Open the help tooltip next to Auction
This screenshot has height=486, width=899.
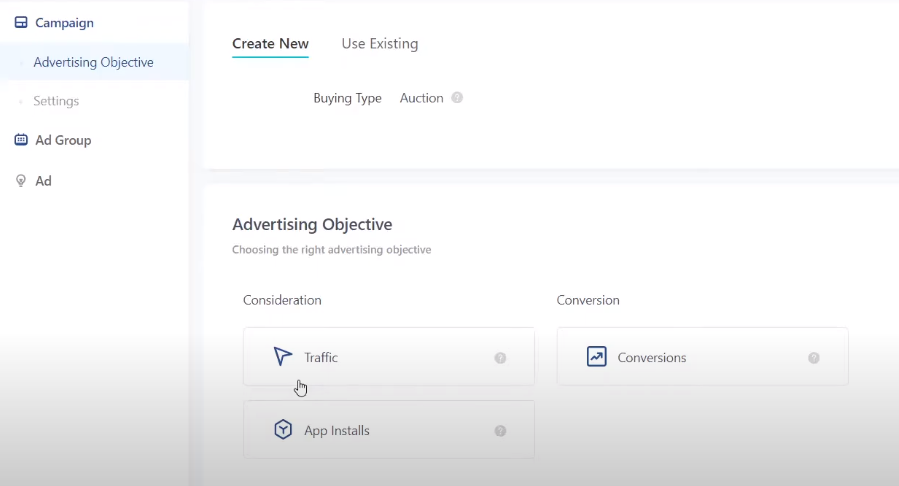click(x=457, y=98)
